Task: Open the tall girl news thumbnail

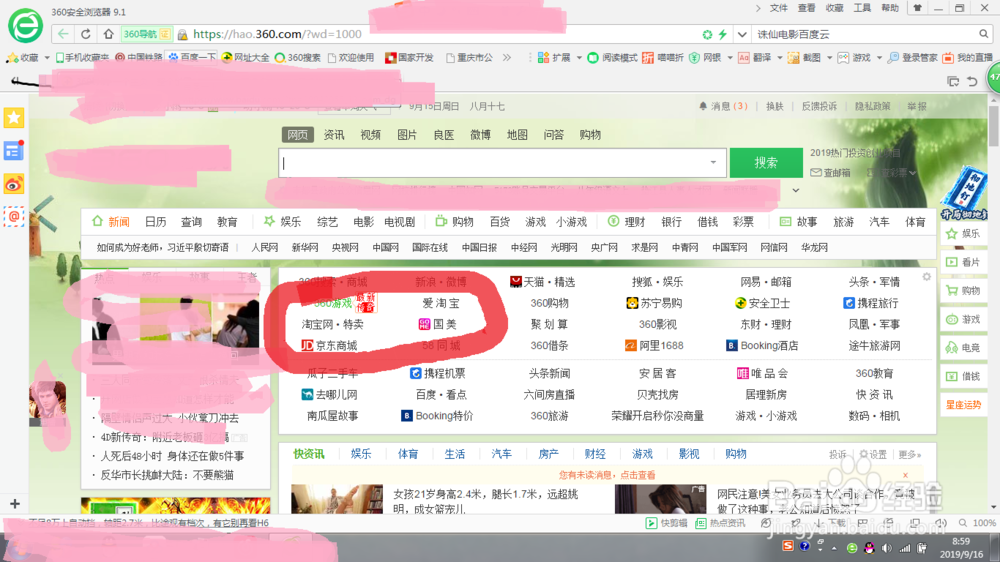Action: point(337,499)
